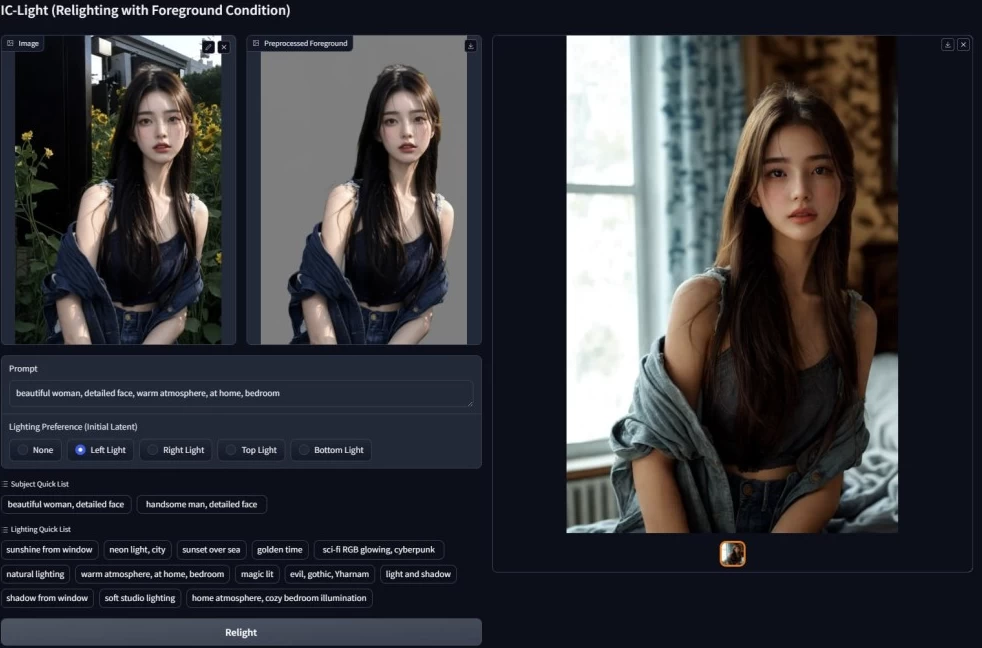Click the Lighting Quick List icon
The image size is (982, 648).
pos(5,530)
